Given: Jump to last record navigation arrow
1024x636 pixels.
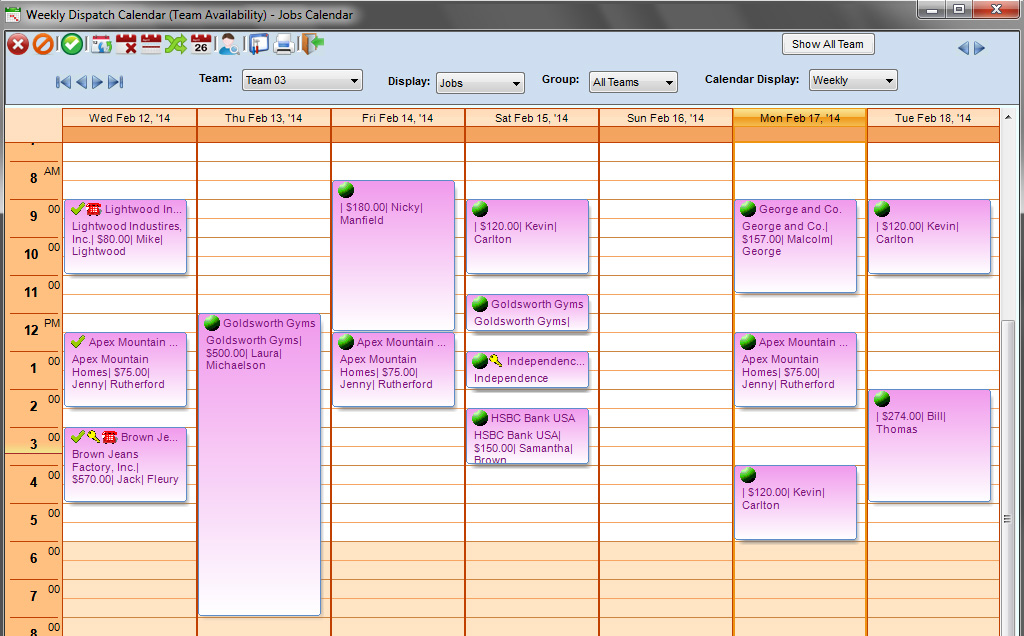Looking at the screenshot, I should [116, 82].
